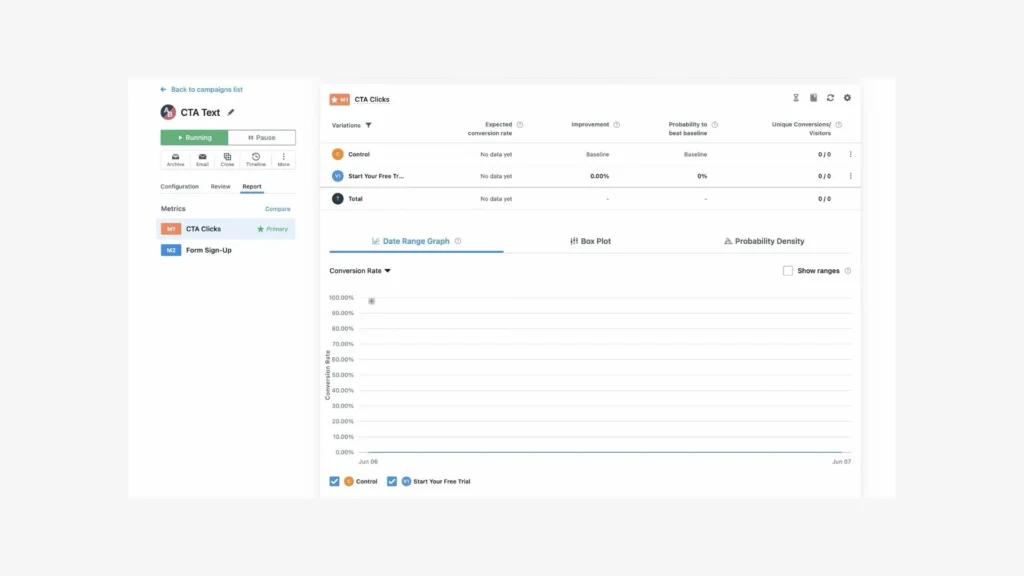Open report settings gear icon
Viewport: 1024px width, 576px height.
(x=847, y=98)
